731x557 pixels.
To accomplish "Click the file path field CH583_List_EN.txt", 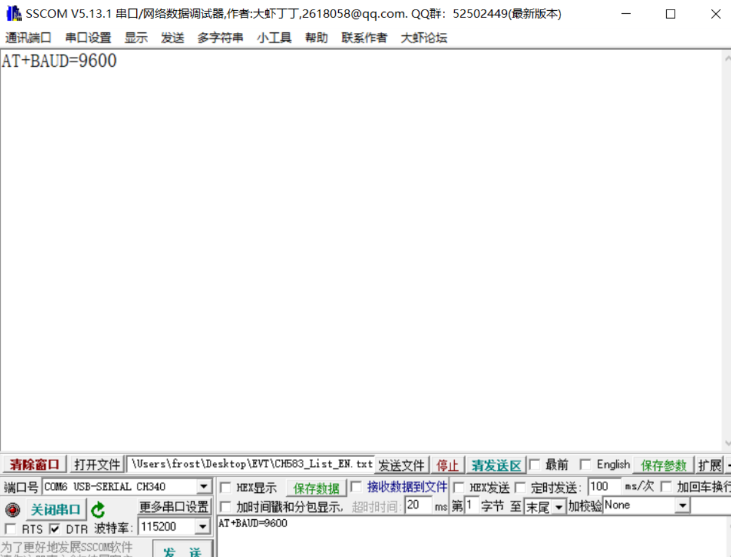I will coord(251,464).
